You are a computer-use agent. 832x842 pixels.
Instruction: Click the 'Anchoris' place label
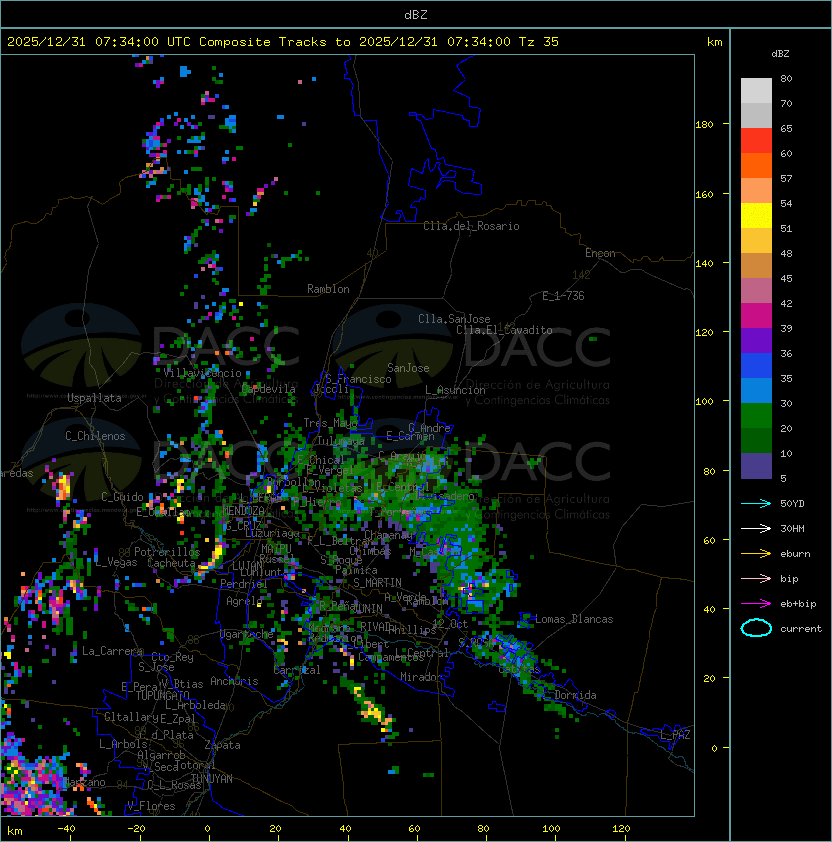pyautogui.click(x=234, y=681)
